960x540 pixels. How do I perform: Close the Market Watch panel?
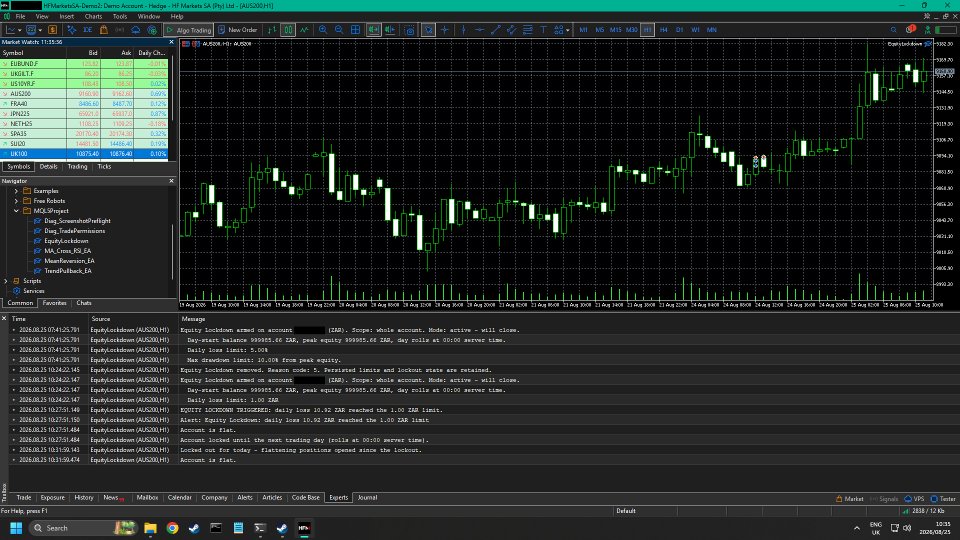[171, 42]
